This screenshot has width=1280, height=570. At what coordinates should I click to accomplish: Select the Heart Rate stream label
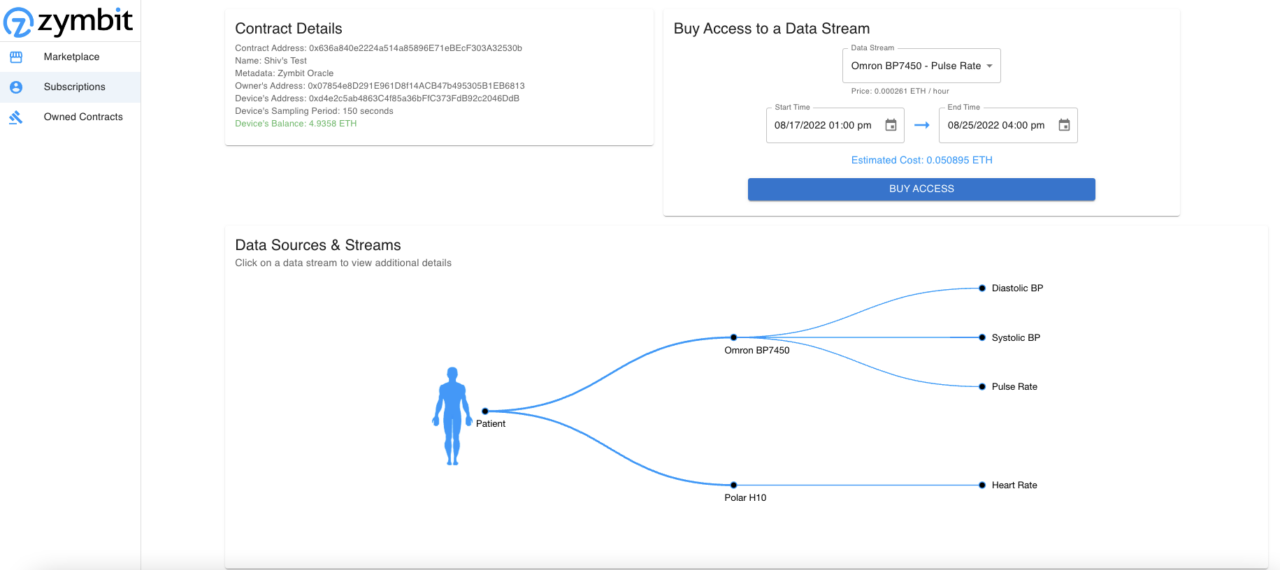coord(1014,485)
